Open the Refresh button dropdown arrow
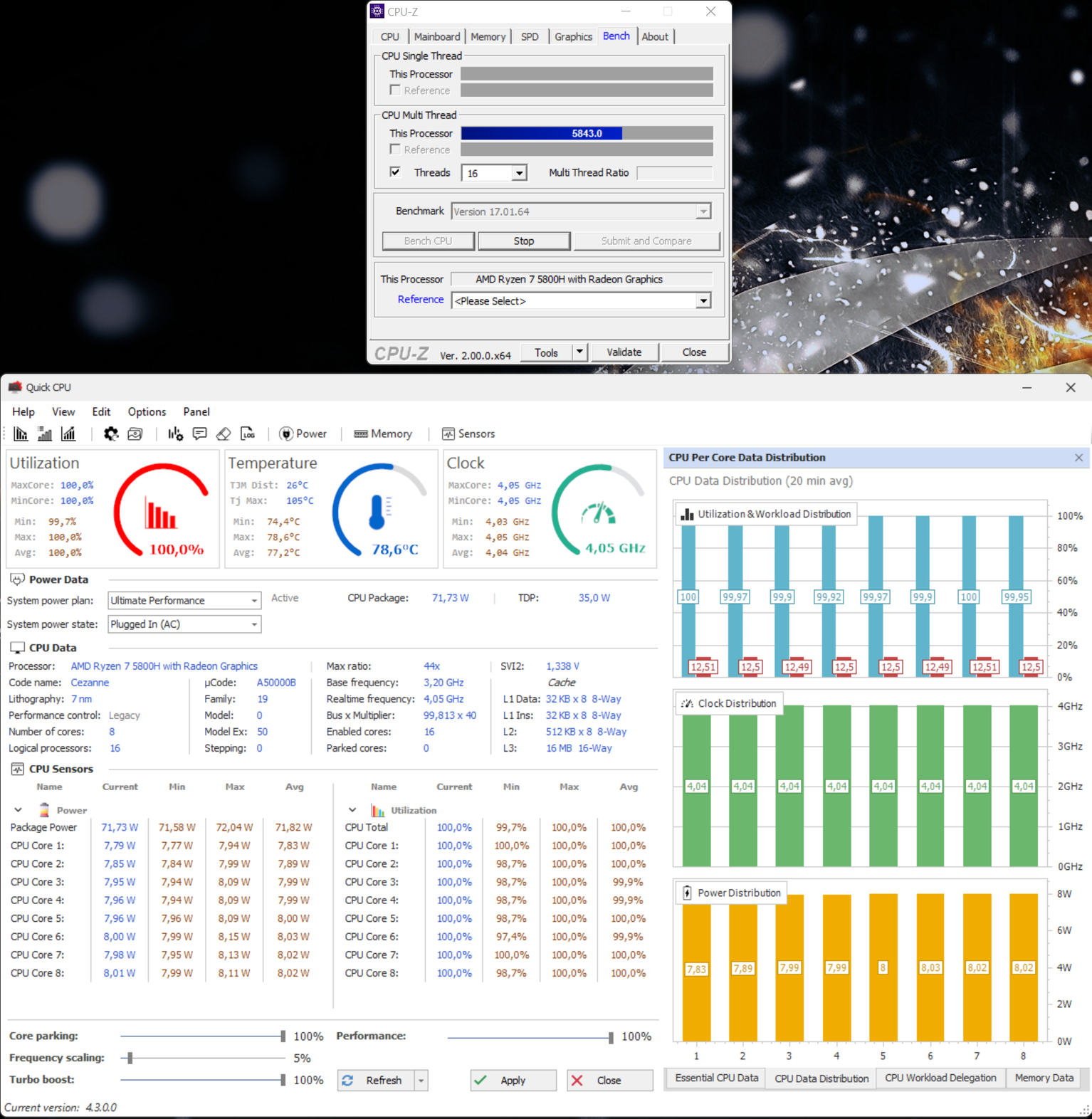 tap(421, 1080)
